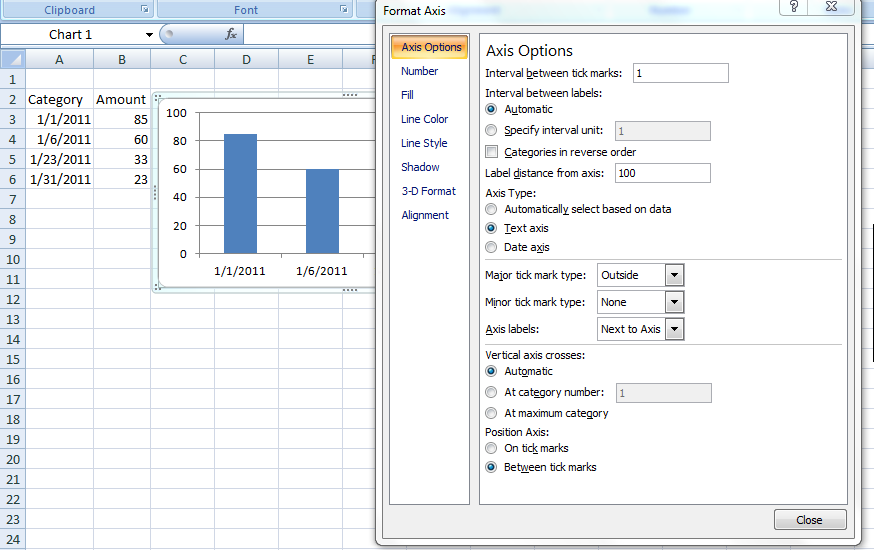
Task: Close the Format Axis dialog with X
Action: click(x=831, y=7)
